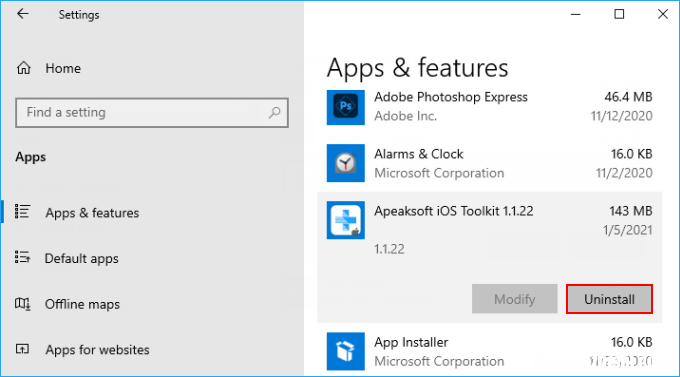Click the Apps for websites icon
Screen dimensions: 680x377
point(23,349)
